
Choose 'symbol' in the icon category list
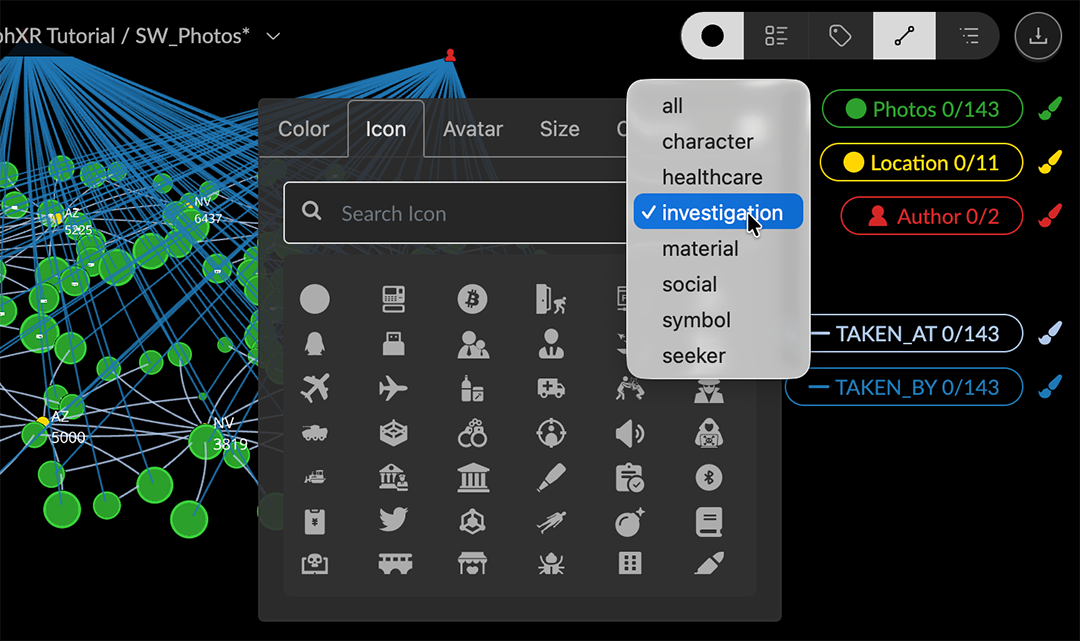696,320
